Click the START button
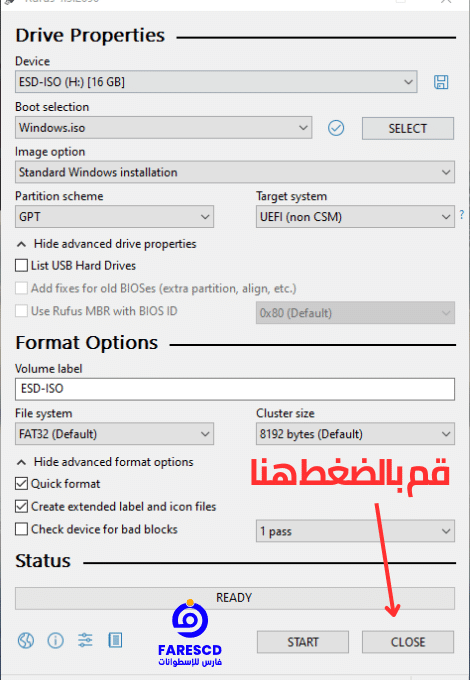The width and height of the screenshot is (470, 680). point(303,642)
